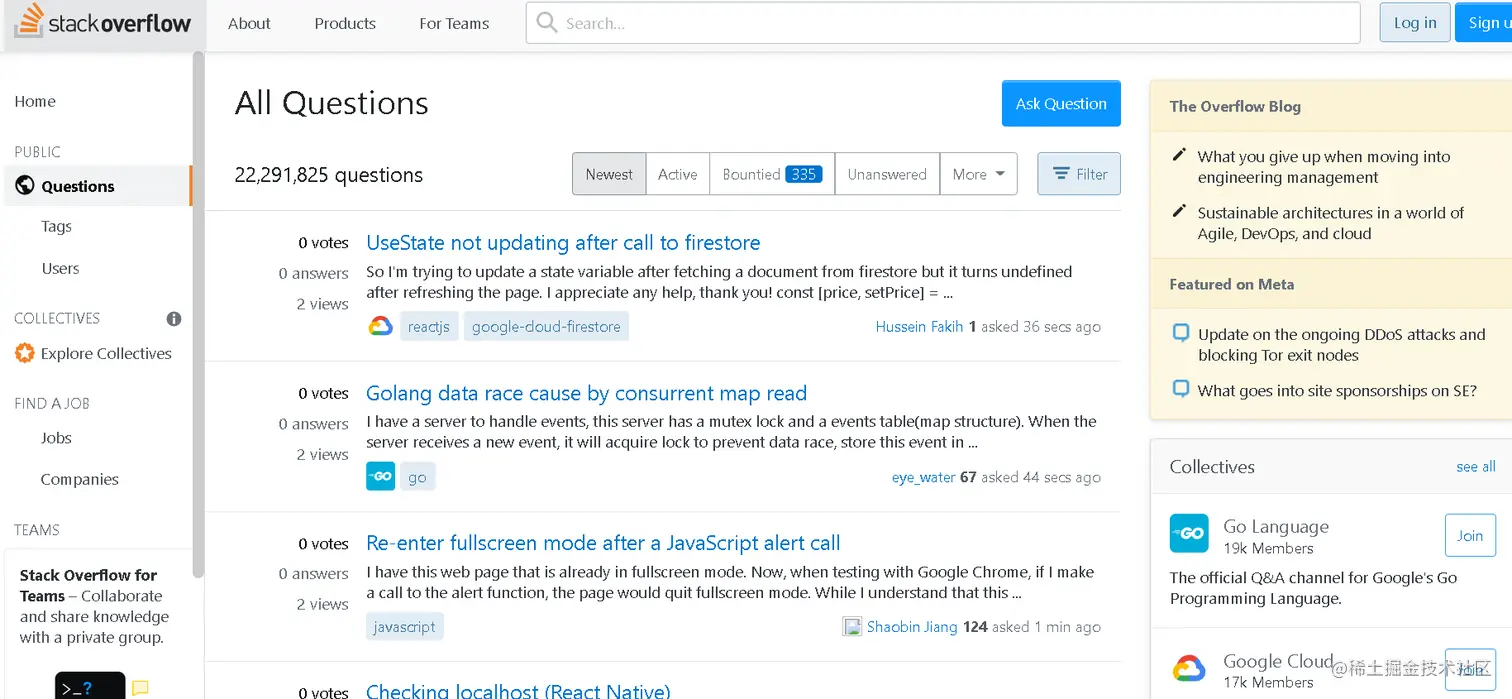Select the Newest tab

609,174
